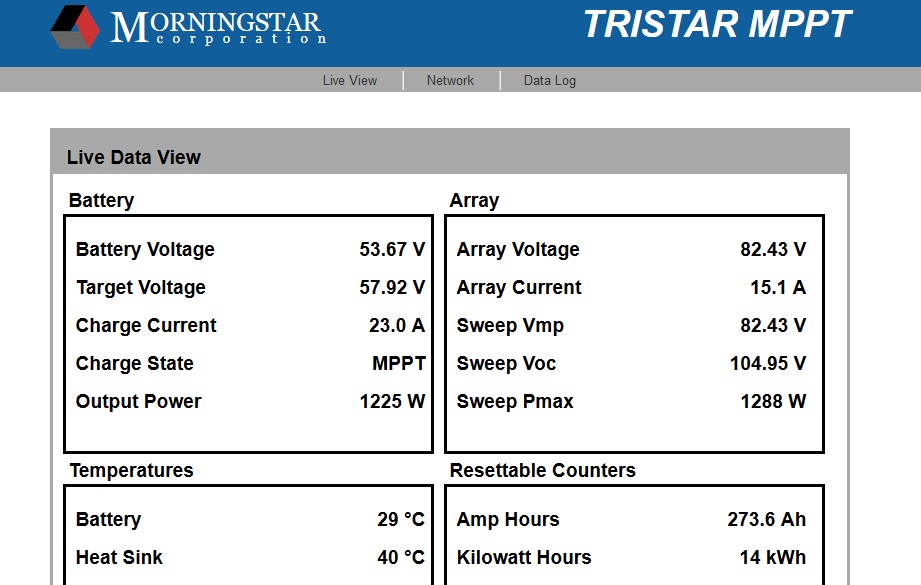Click the Battery Voltage label
The width and height of the screenshot is (921, 585).
tap(145, 250)
